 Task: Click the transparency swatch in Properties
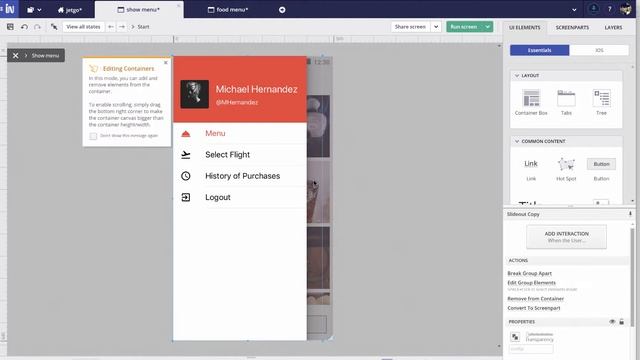tap(515, 337)
